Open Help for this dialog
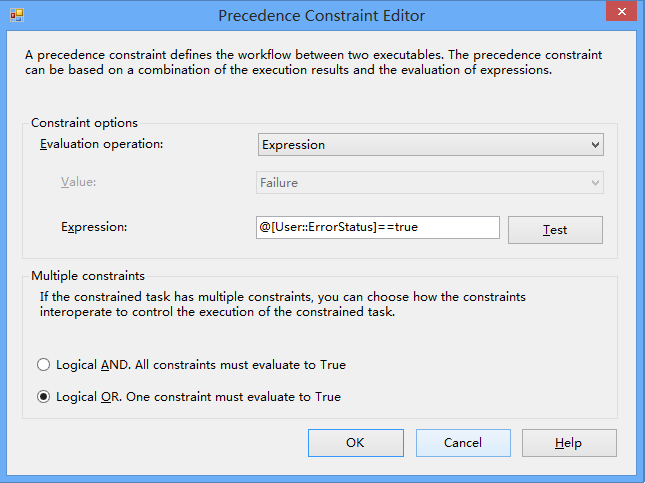The image size is (645, 483). tap(569, 443)
